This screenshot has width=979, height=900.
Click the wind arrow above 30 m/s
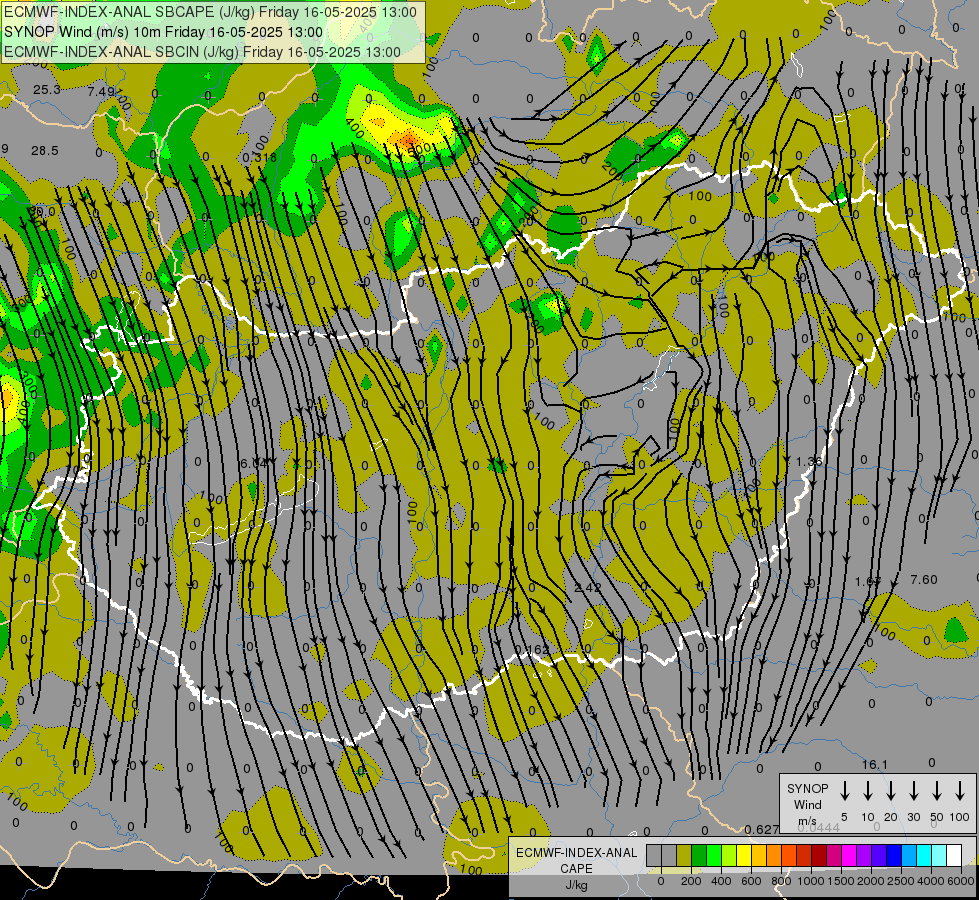tap(913, 791)
